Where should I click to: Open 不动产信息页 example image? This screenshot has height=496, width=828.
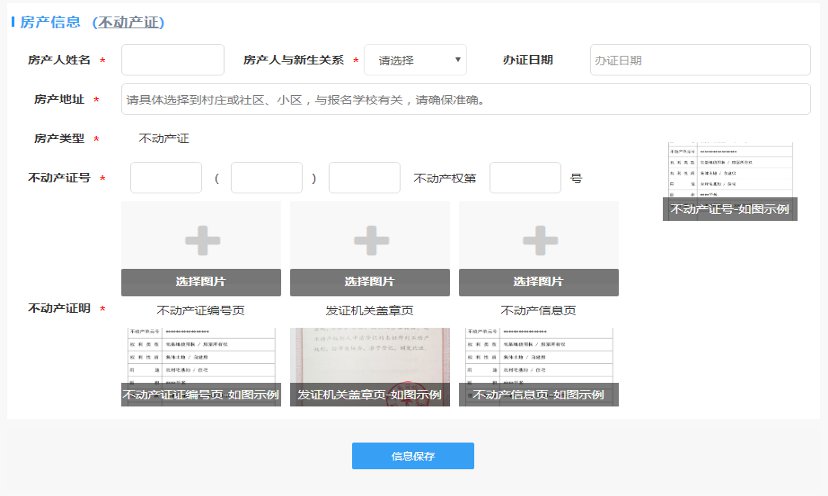[x=538, y=366]
